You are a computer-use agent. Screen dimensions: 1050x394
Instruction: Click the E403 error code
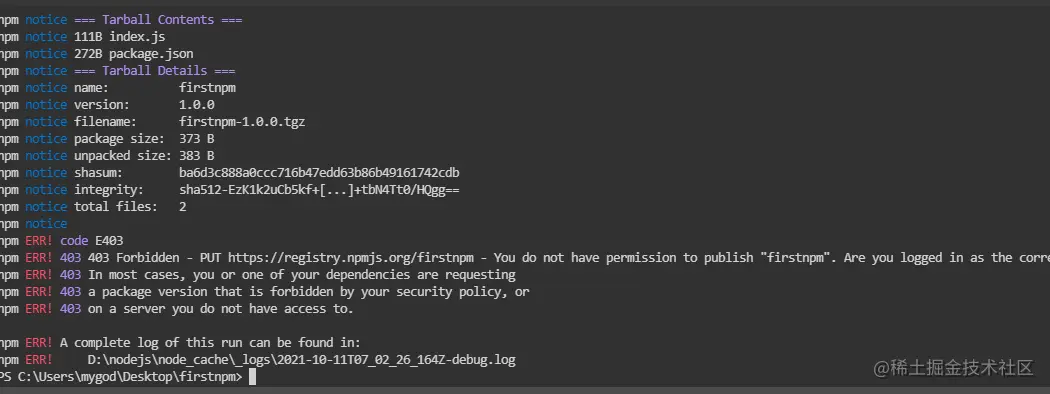109,241
